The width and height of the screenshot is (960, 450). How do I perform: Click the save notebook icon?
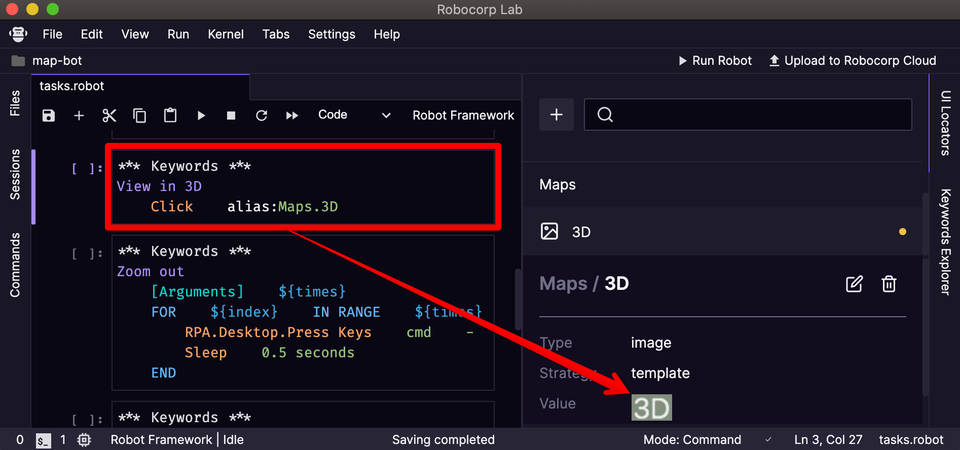pos(48,116)
